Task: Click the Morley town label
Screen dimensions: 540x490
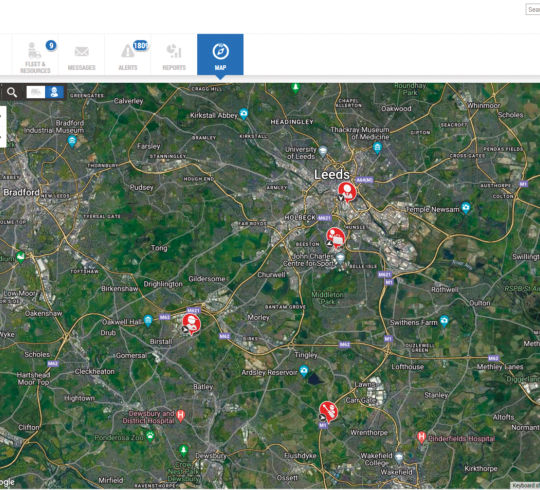Action: [258, 317]
